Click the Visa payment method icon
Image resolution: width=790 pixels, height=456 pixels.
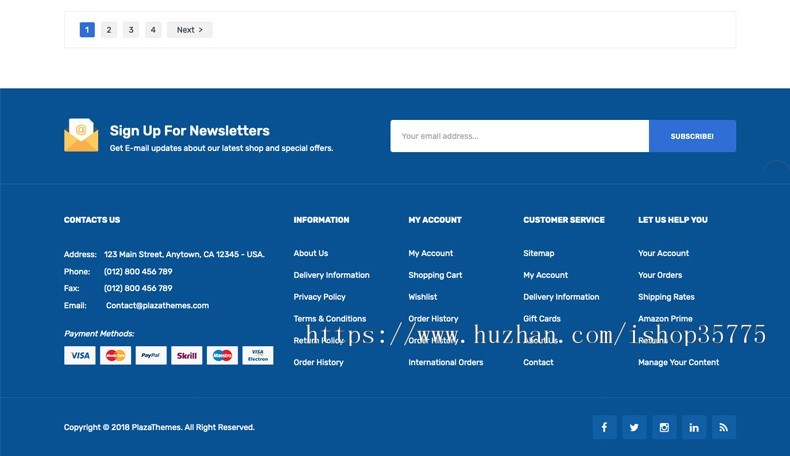tap(80, 355)
